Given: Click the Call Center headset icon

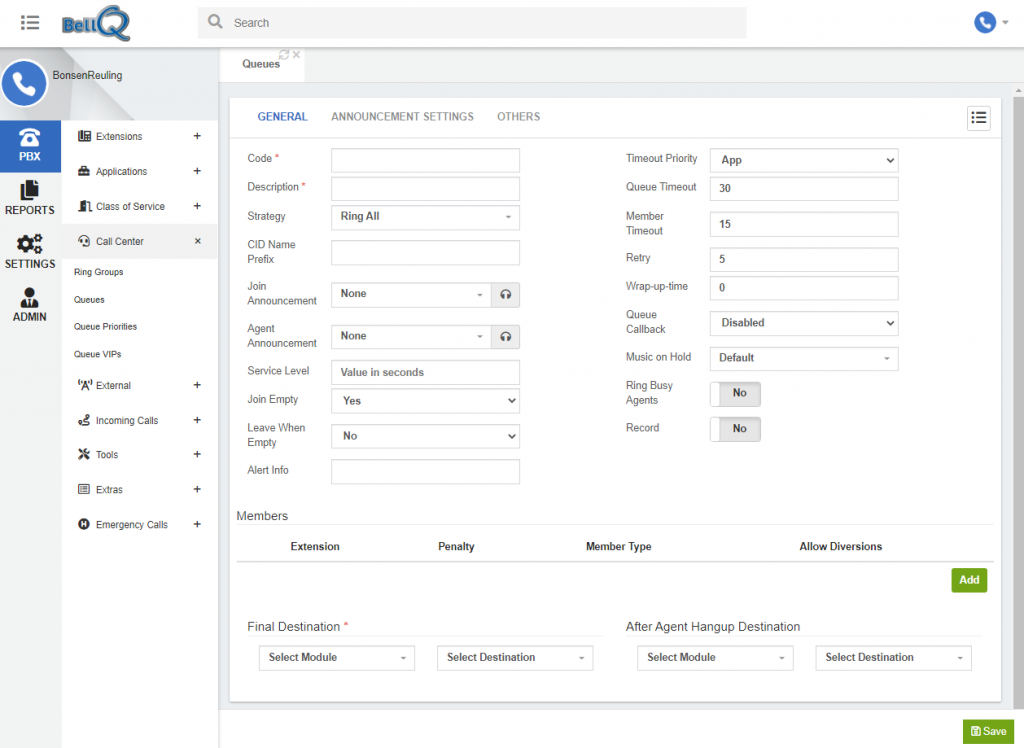Looking at the screenshot, I should click(84, 241).
